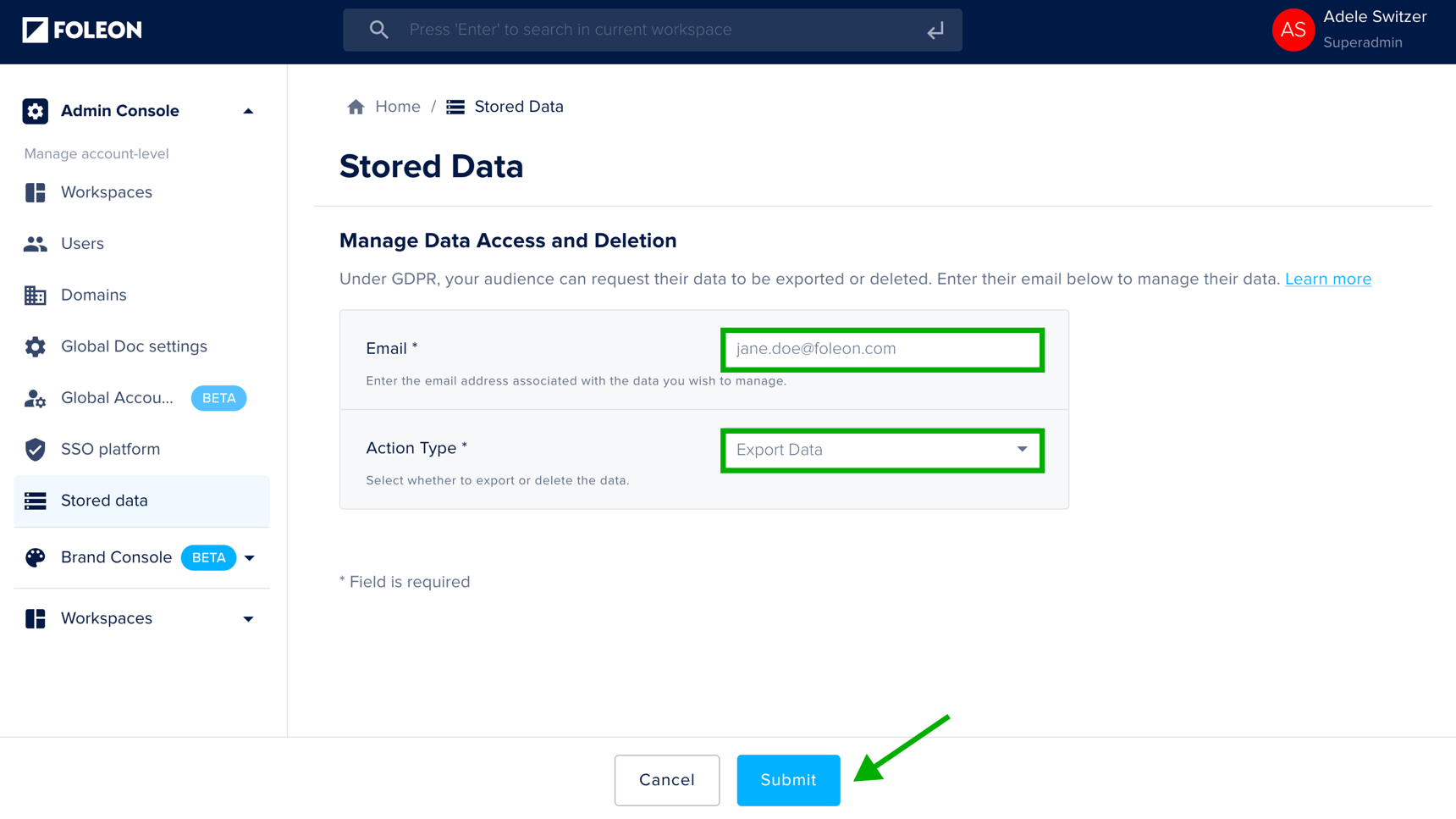
Task: Click the Stored data sidebar icon
Action: click(36, 501)
